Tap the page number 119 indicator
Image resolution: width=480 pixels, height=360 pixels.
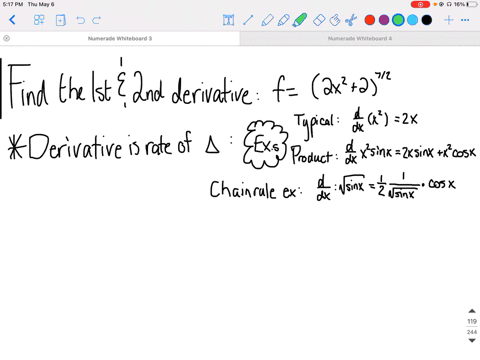click(472, 321)
